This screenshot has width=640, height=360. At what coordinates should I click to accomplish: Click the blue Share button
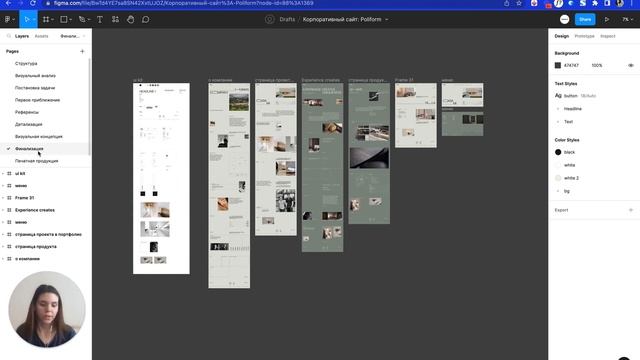[585, 19]
